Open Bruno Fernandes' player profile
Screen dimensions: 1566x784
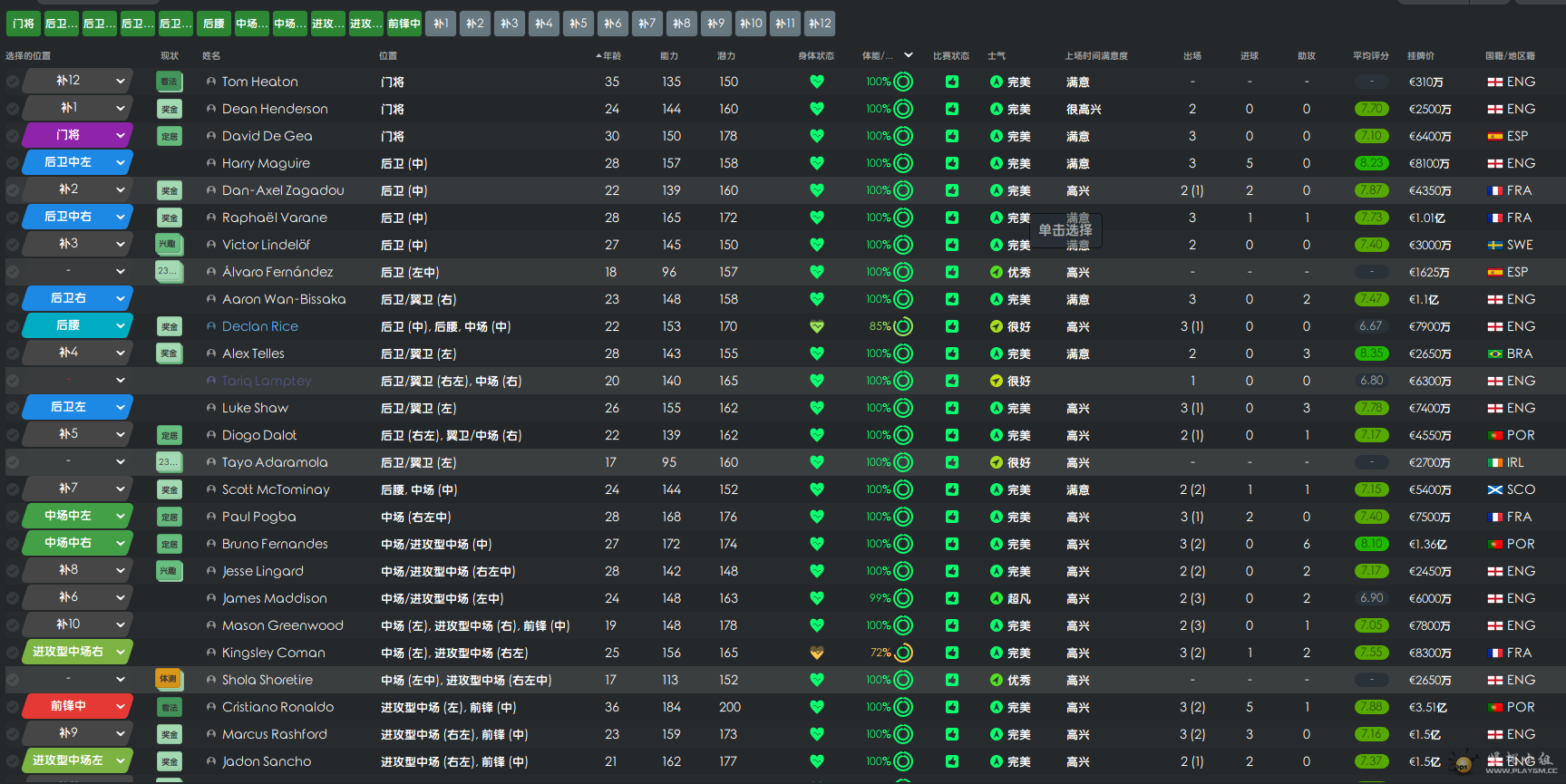(x=275, y=544)
